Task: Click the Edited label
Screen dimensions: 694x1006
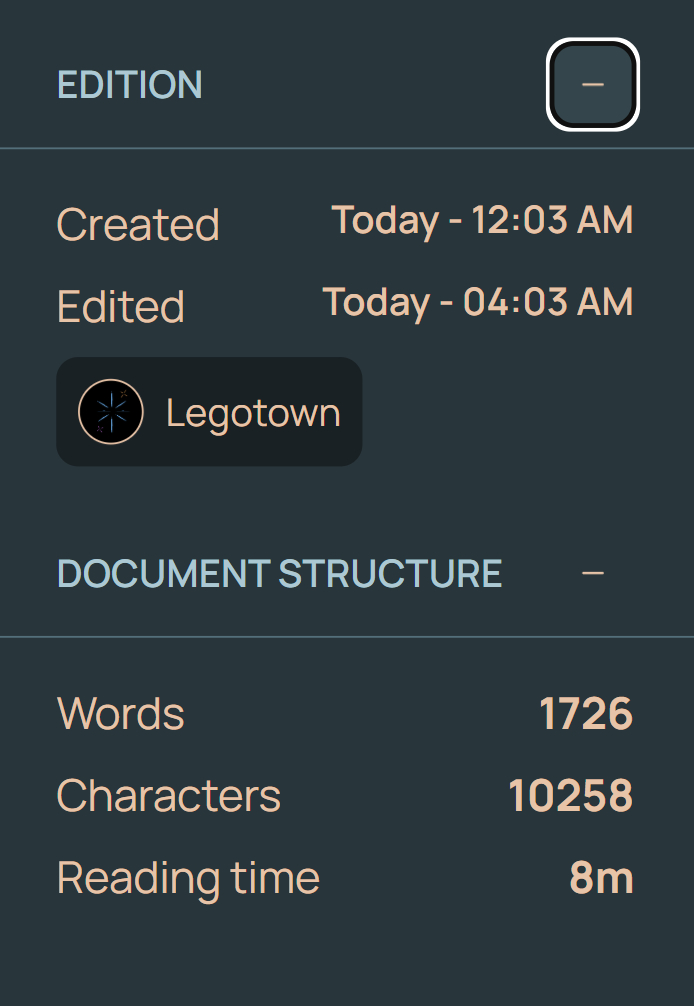Action: (x=121, y=306)
